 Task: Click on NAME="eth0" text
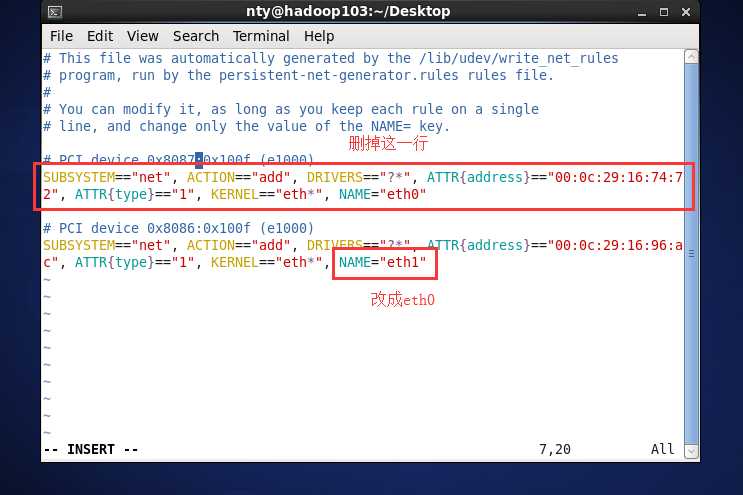pyautogui.click(x=382, y=194)
